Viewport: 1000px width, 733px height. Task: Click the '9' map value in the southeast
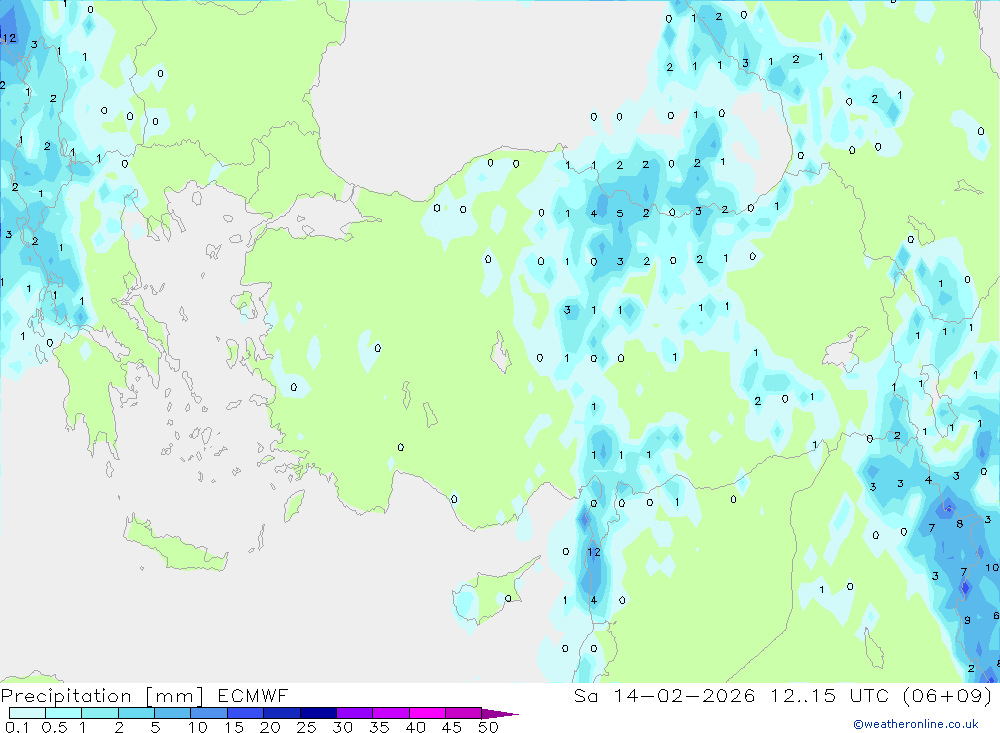pyautogui.click(x=967, y=620)
